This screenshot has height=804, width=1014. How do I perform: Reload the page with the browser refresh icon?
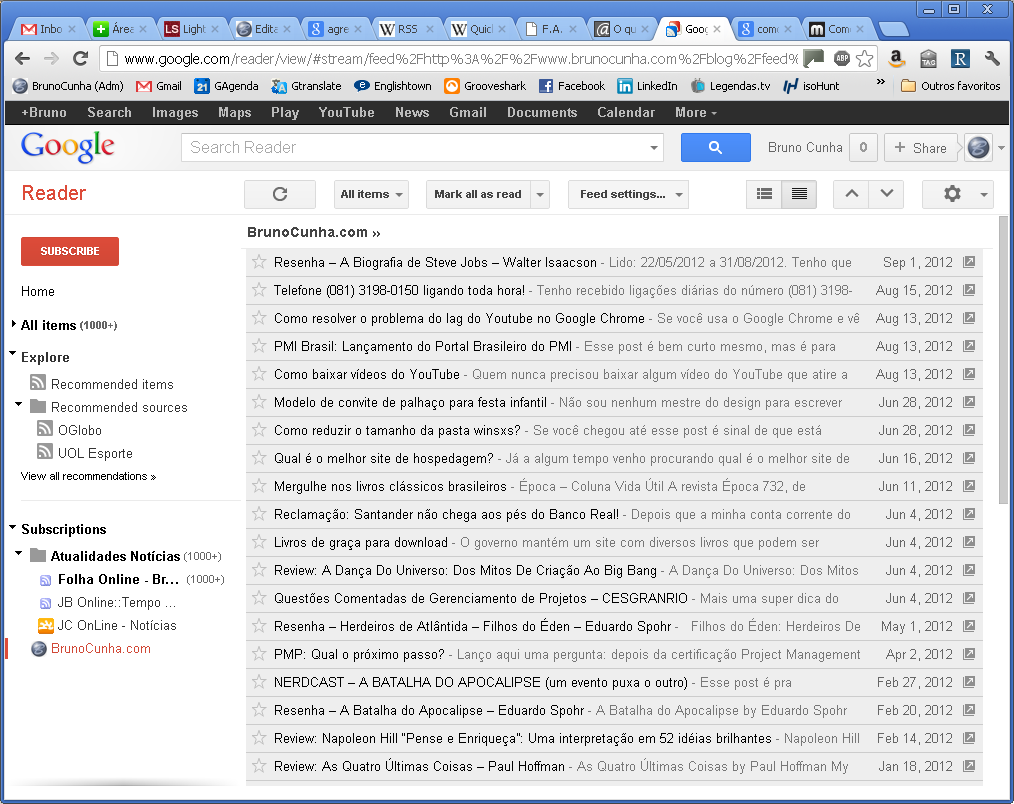80,59
